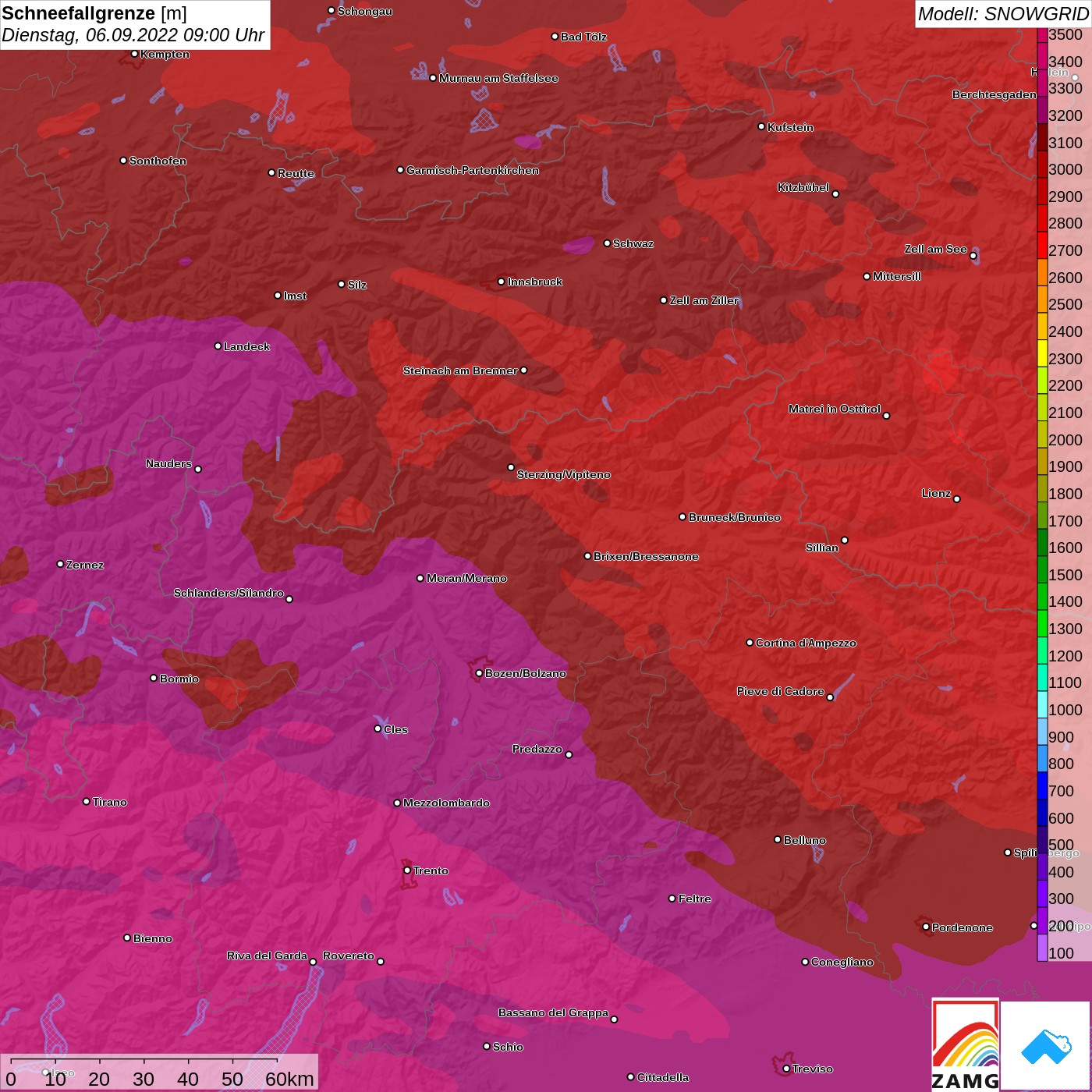The width and height of the screenshot is (1092, 1092).
Task: Select the Sillian label
Action: point(822,548)
